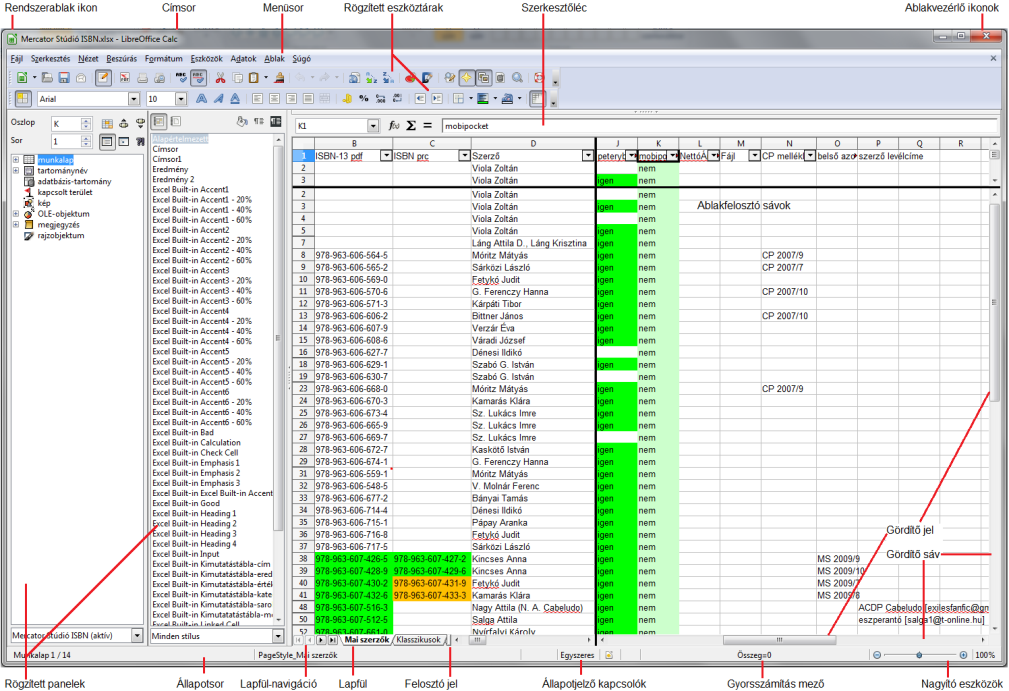The height and width of the screenshot is (691, 1009).
Task: Click the Copy icon
Action: [x=237, y=78]
